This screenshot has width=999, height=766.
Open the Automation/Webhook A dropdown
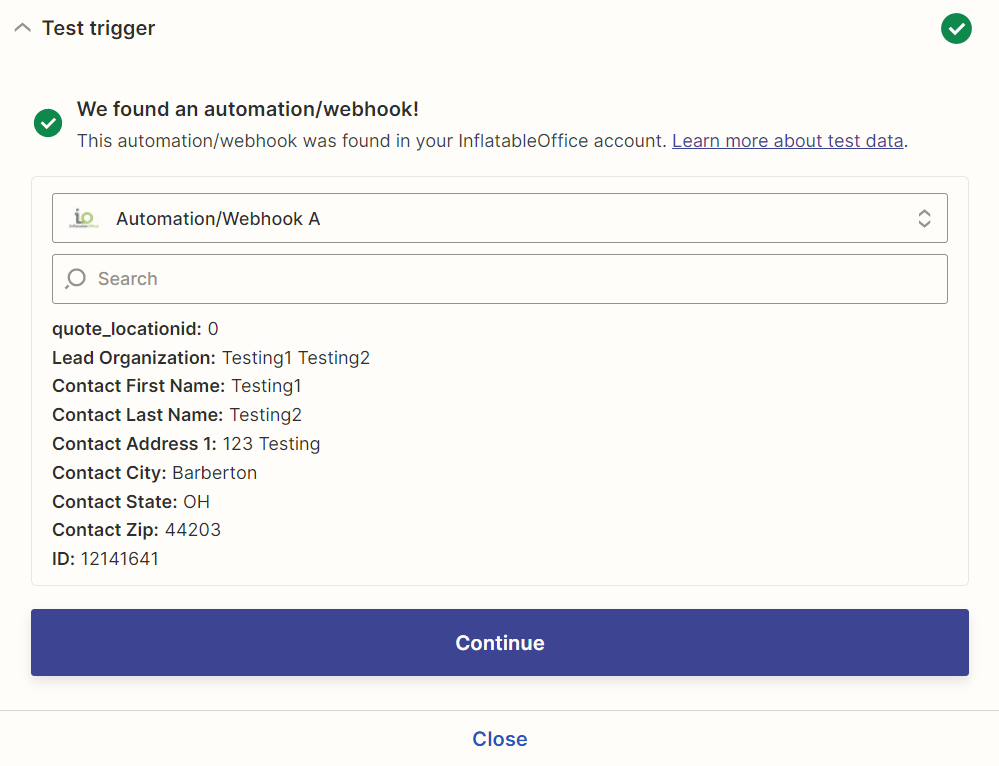click(500, 218)
